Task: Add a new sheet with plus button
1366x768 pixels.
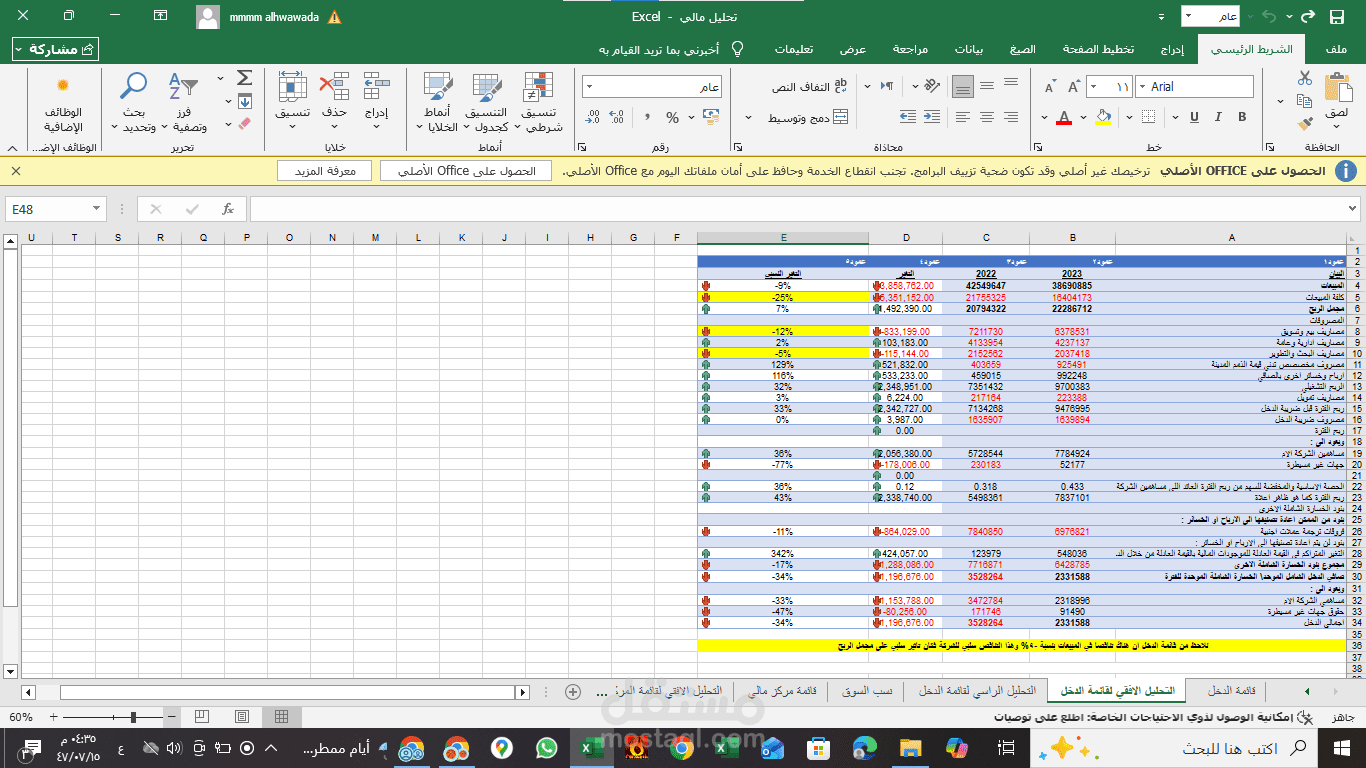Action: [x=573, y=691]
